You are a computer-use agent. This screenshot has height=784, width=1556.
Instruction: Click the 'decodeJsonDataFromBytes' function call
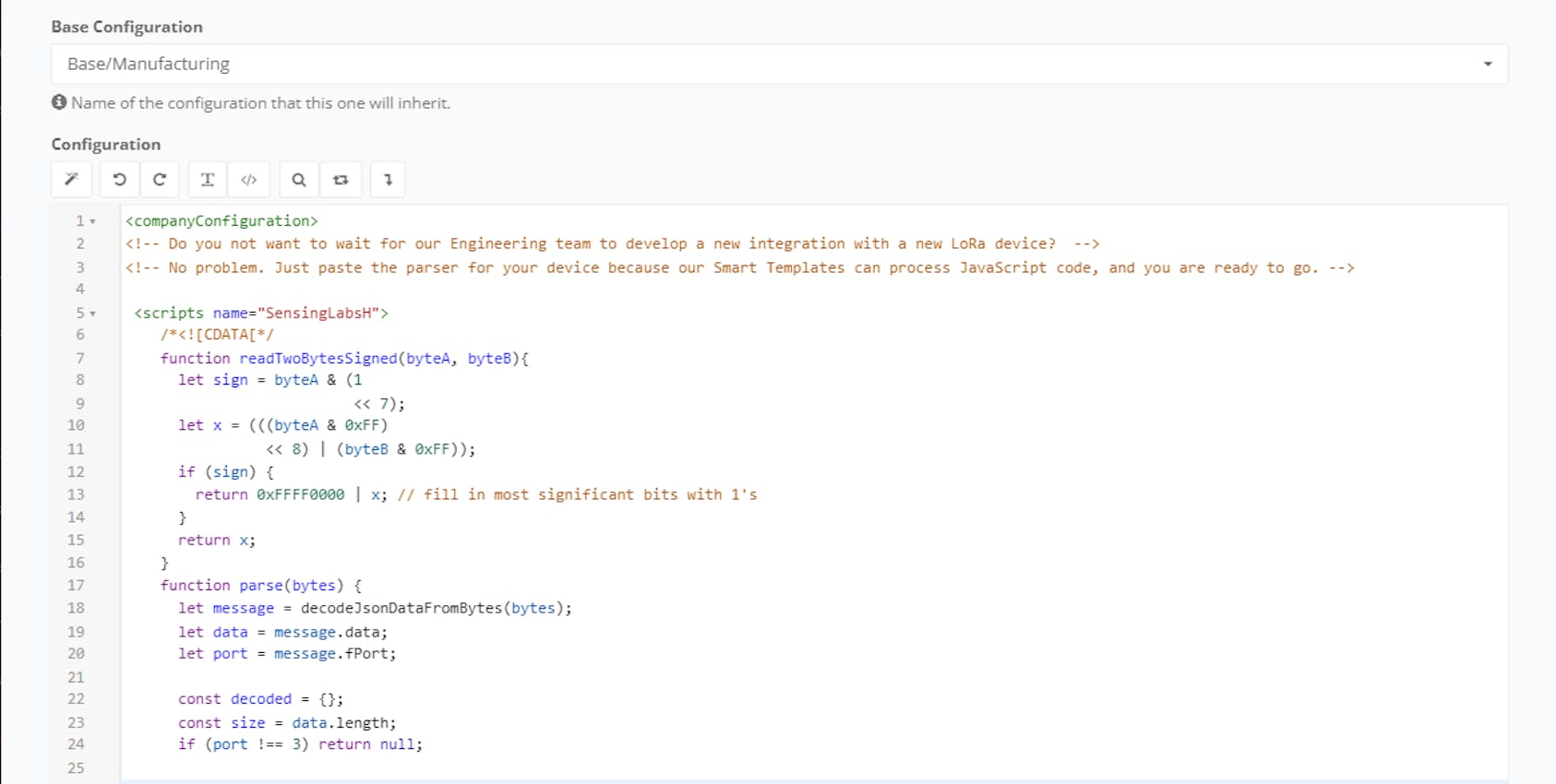tap(401, 608)
